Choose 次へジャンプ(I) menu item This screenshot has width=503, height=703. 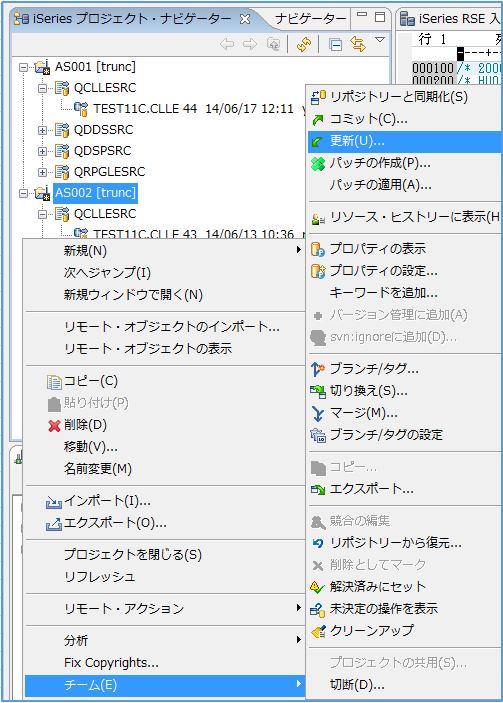click(165, 272)
